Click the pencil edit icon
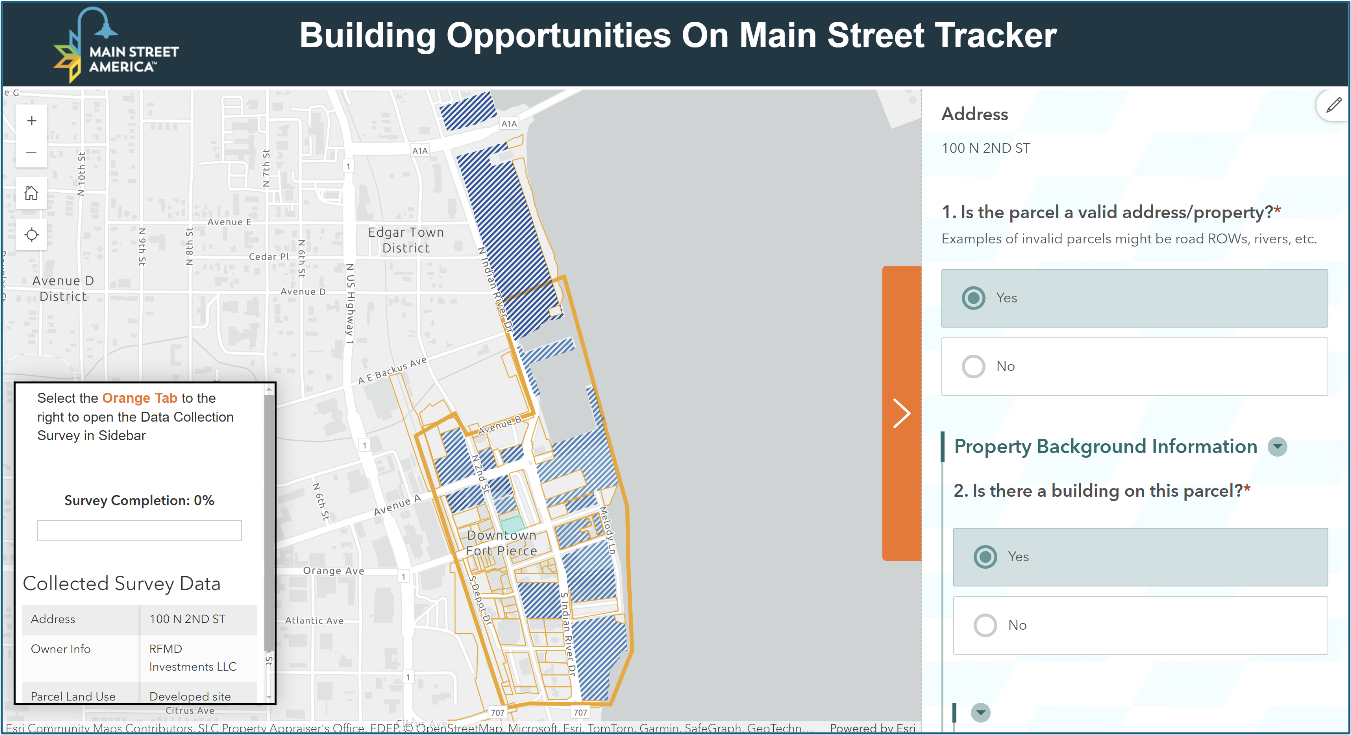The height and width of the screenshot is (735, 1351). pos(1333,104)
